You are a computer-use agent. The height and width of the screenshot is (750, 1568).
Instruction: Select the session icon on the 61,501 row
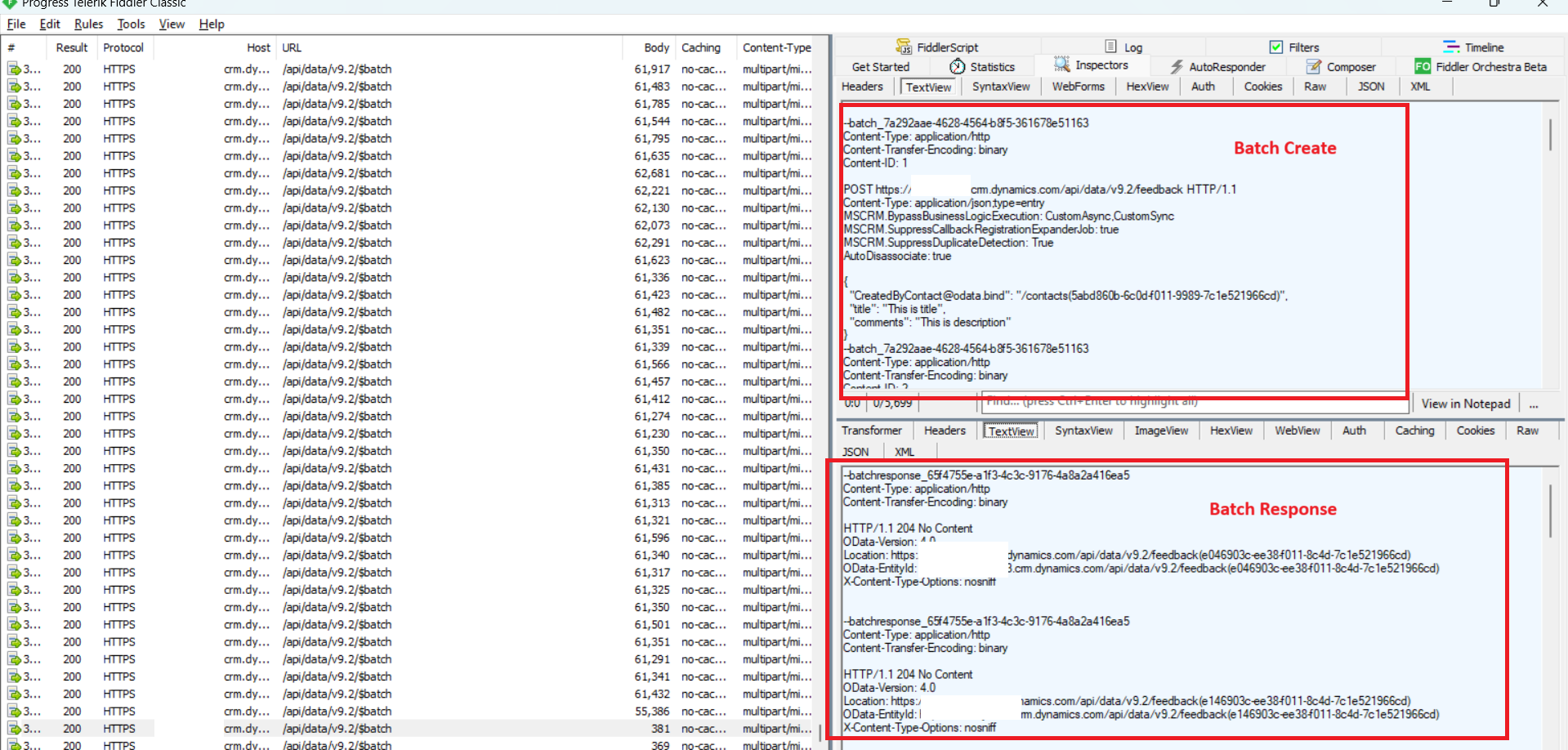(x=15, y=625)
